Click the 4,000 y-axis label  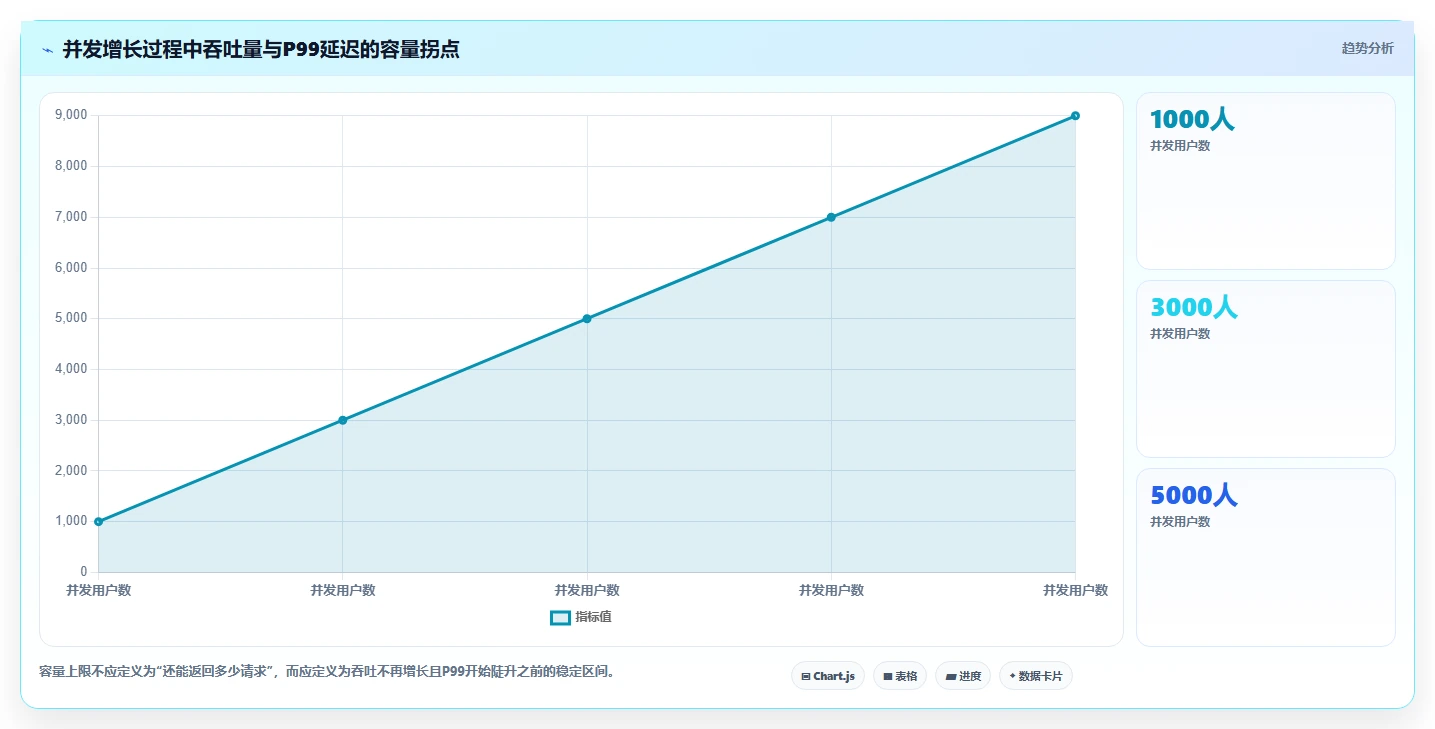71,369
